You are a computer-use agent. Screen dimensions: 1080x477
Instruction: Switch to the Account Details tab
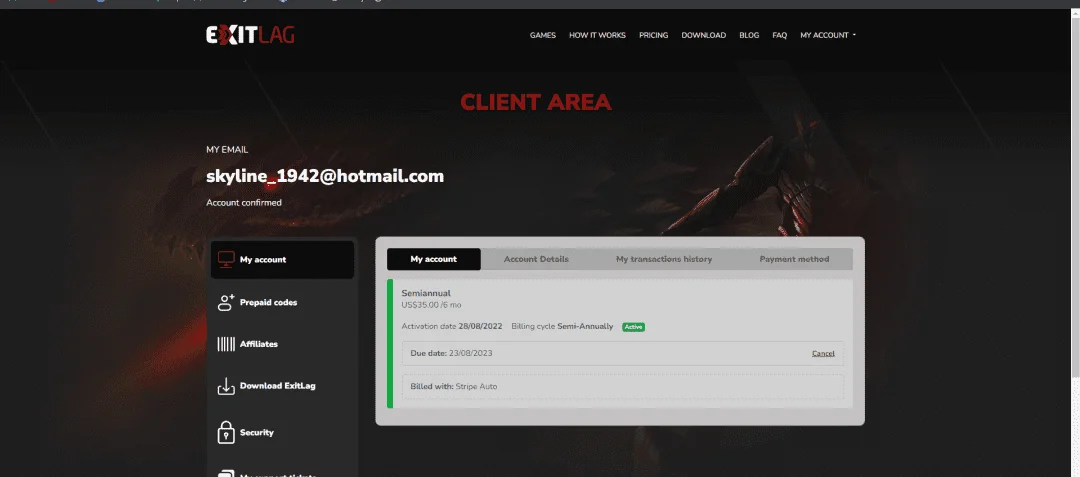click(536, 259)
